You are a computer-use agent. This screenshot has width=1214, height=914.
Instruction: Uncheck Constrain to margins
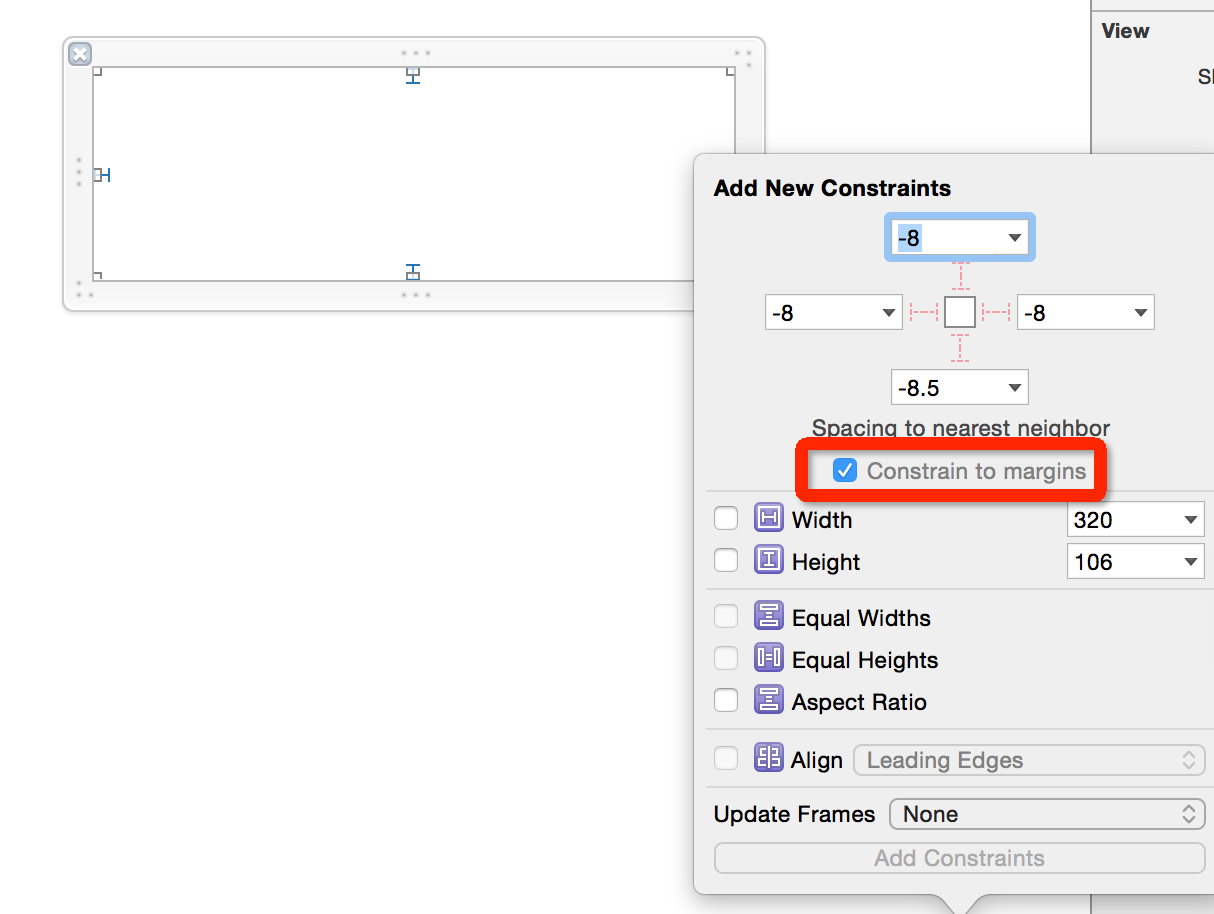(x=845, y=470)
